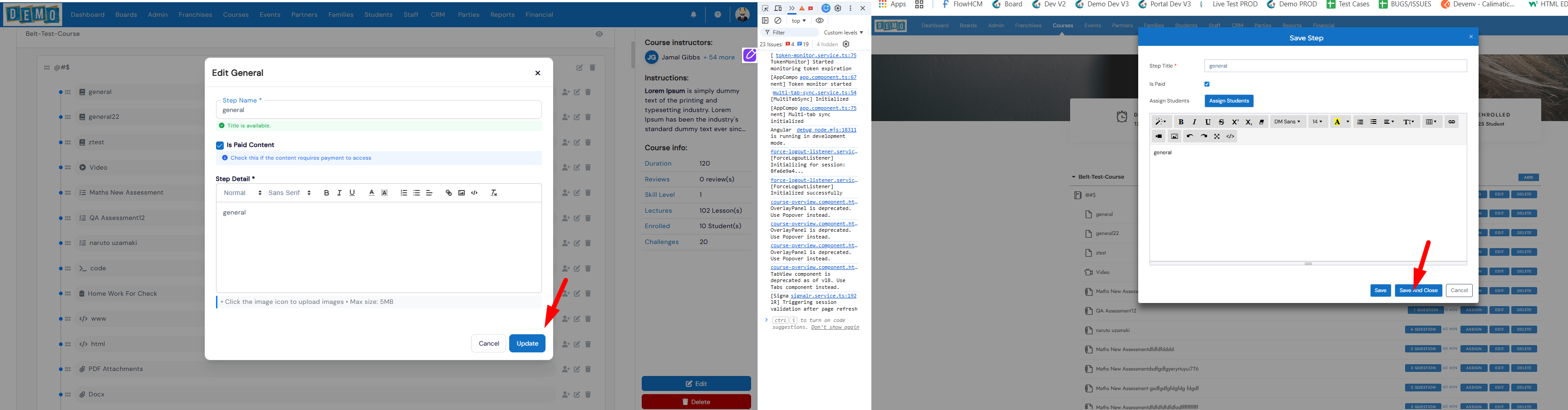
Task: Toggle strikethrough in the Save Step editor
Action: (1221, 122)
